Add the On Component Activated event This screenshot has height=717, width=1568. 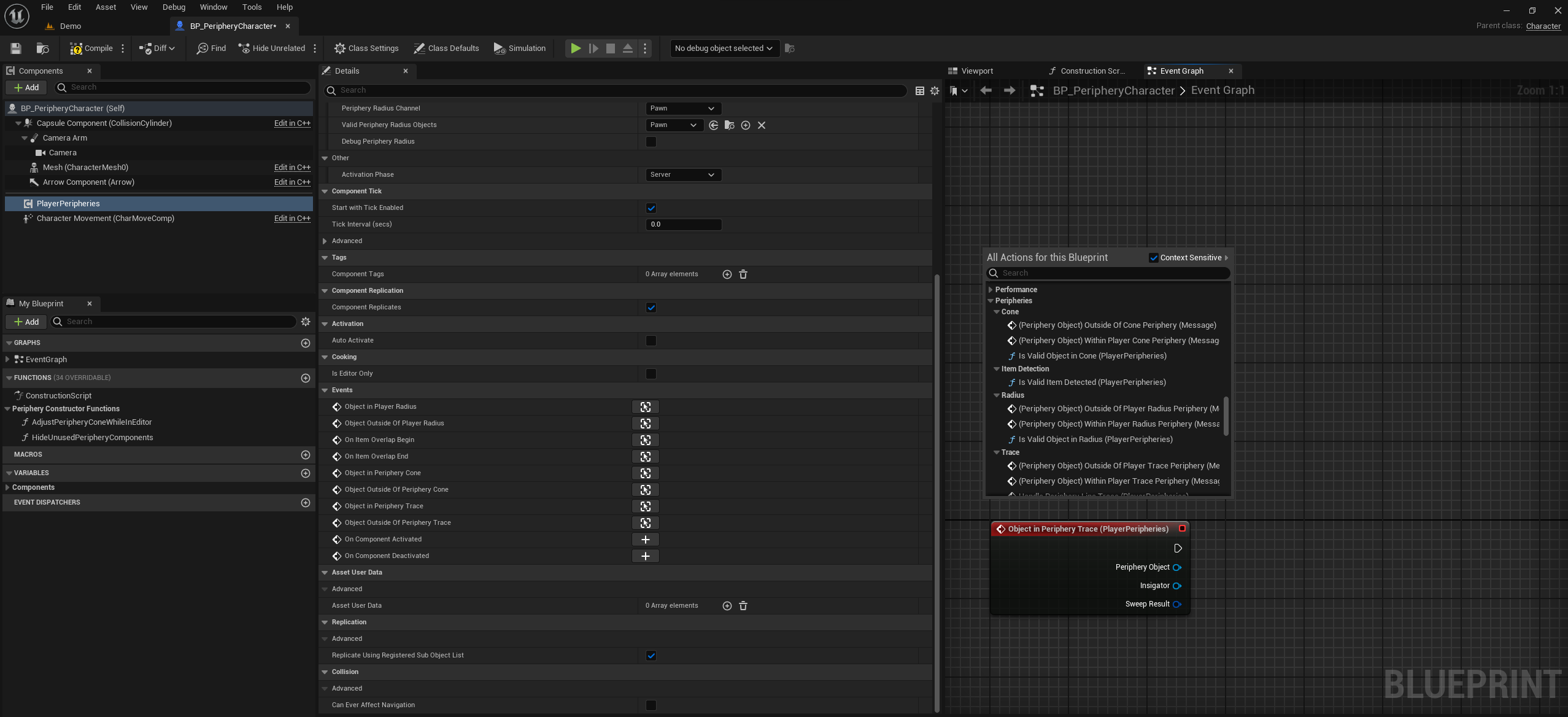tap(646, 540)
